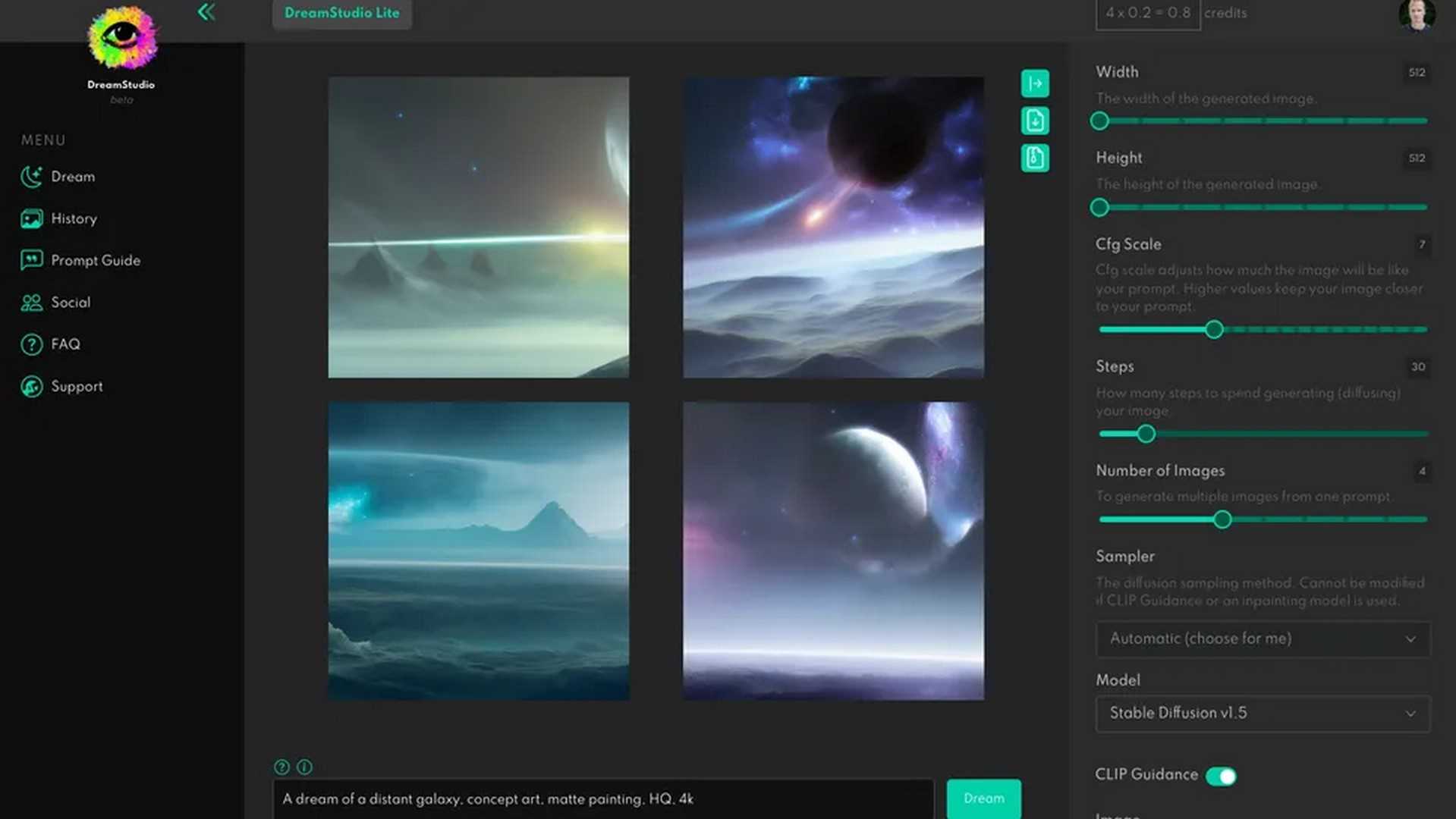Open the FAQ menu item
Screen dimensions: 1456x819
[65, 344]
